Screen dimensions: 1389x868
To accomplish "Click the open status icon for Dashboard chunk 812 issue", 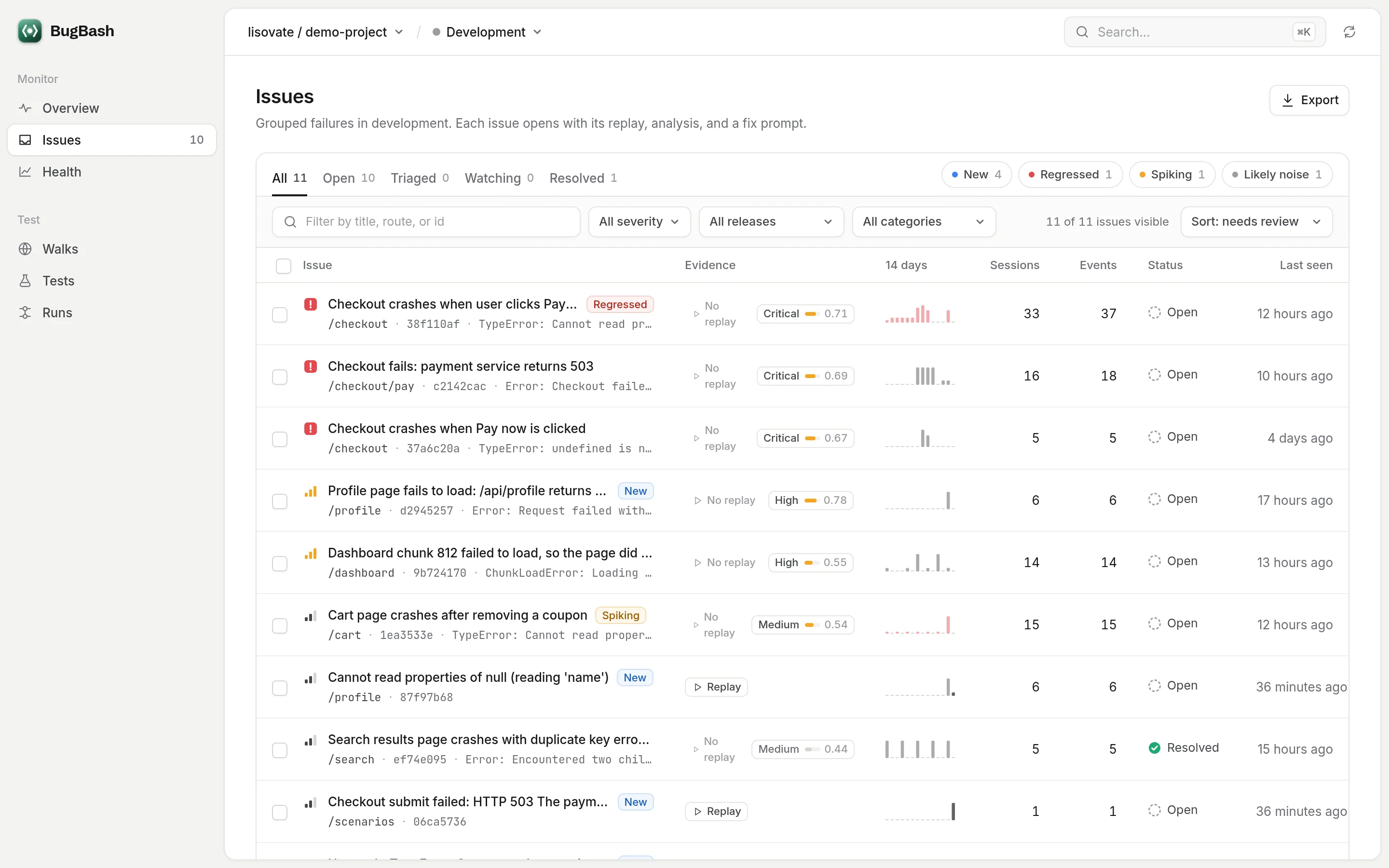I will click(1154, 561).
